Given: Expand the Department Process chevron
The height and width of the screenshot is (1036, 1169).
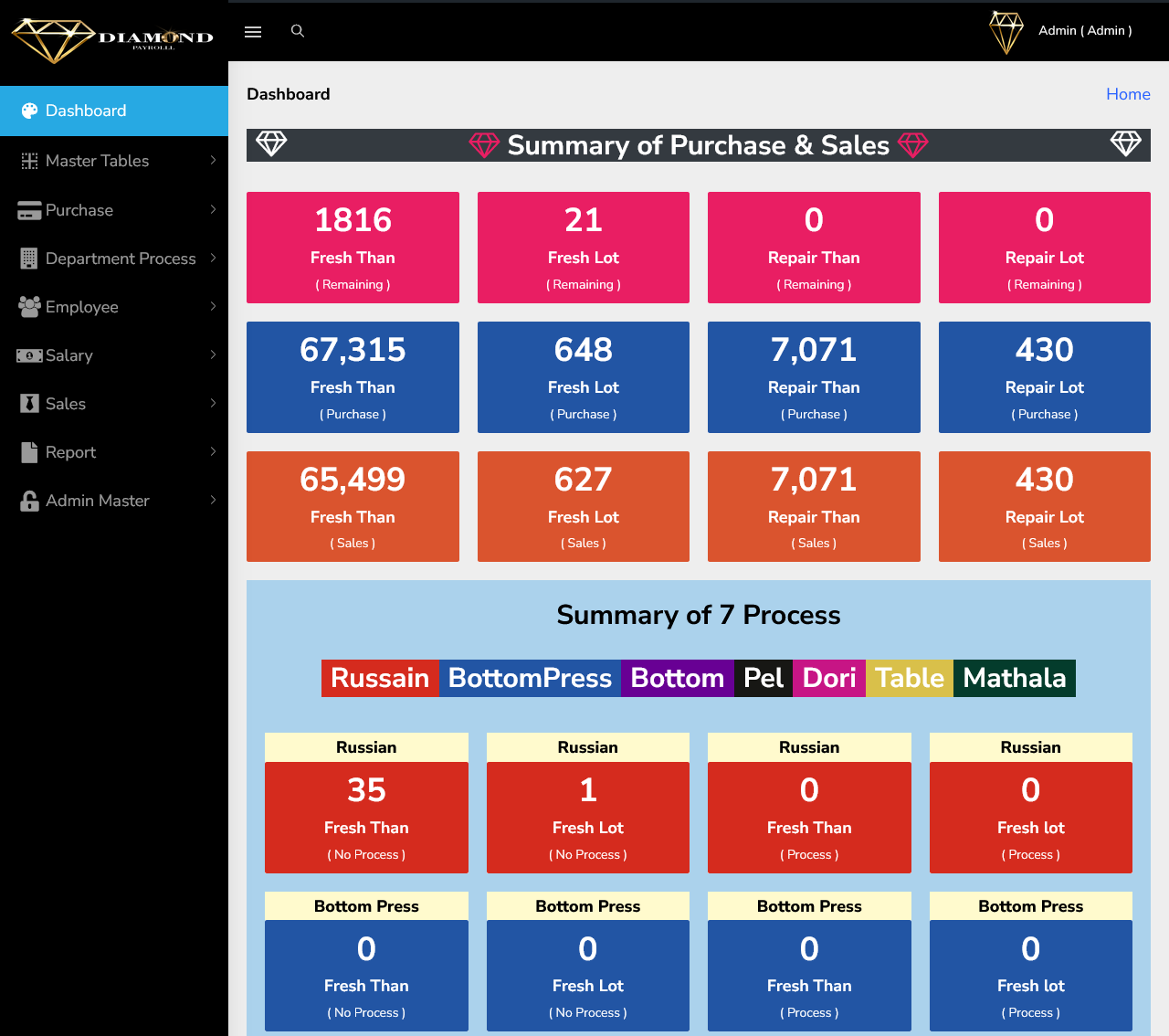Looking at the screenshot, I should click(213, 259).
